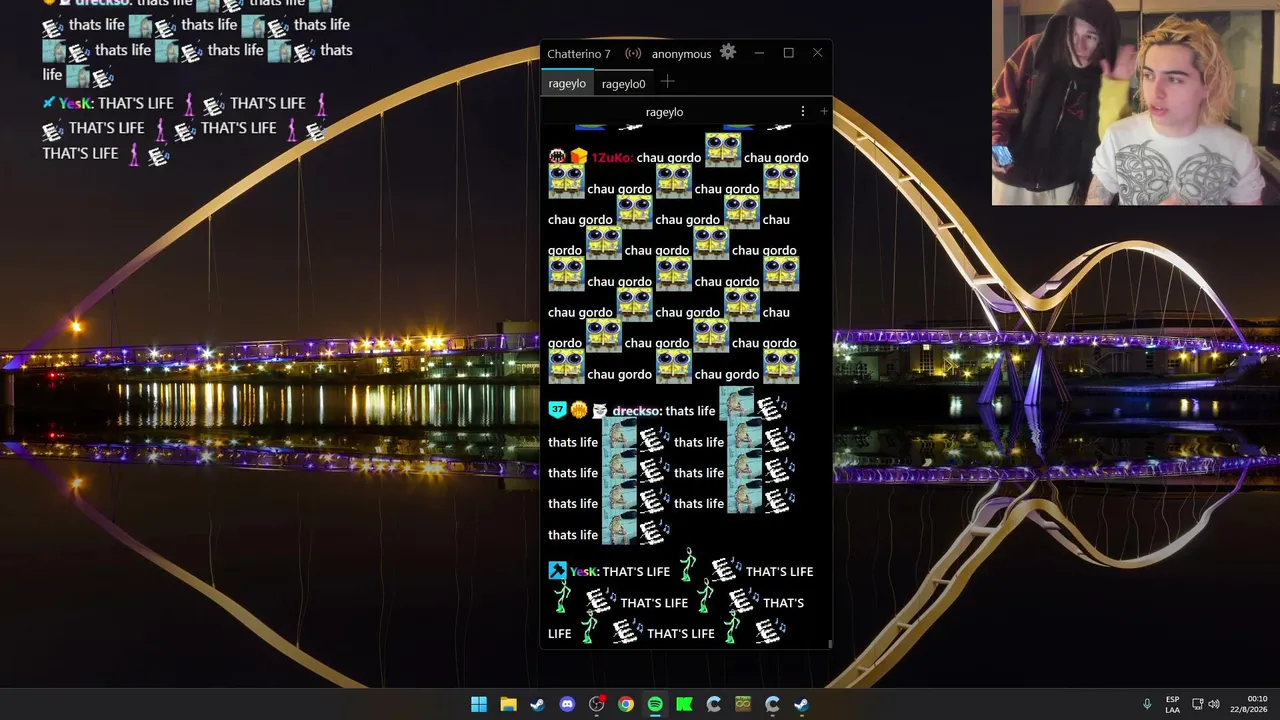1280x720 pixels.
Task: Close the Chatterino window
Action: point(817,53)
